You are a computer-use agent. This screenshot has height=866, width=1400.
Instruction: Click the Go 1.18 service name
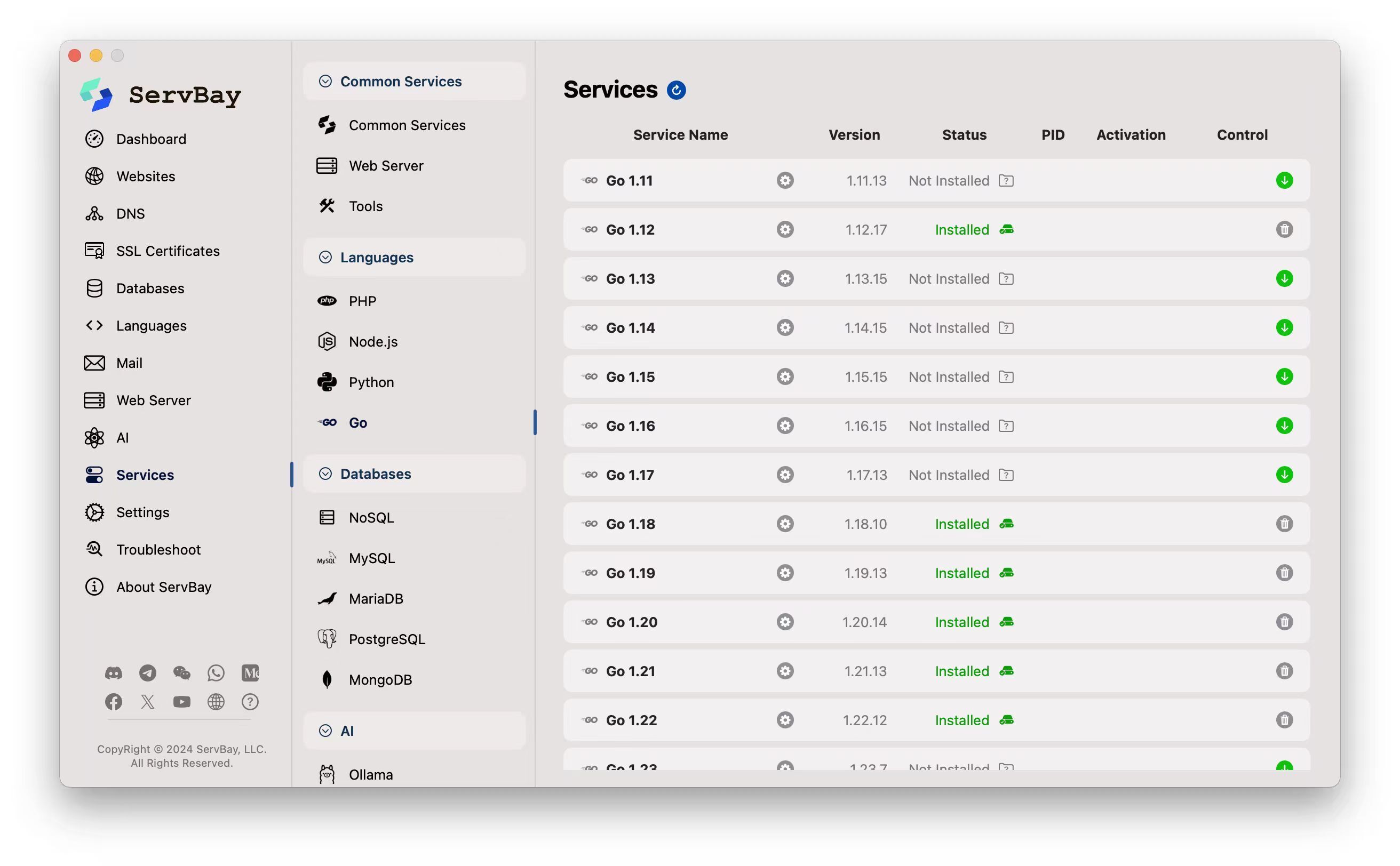click(630, 524)
